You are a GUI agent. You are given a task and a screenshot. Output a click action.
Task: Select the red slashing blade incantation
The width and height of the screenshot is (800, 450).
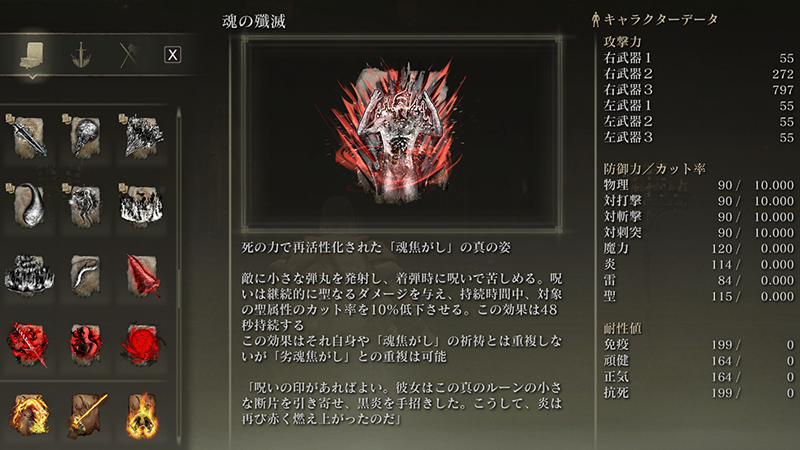pos(29,344)
